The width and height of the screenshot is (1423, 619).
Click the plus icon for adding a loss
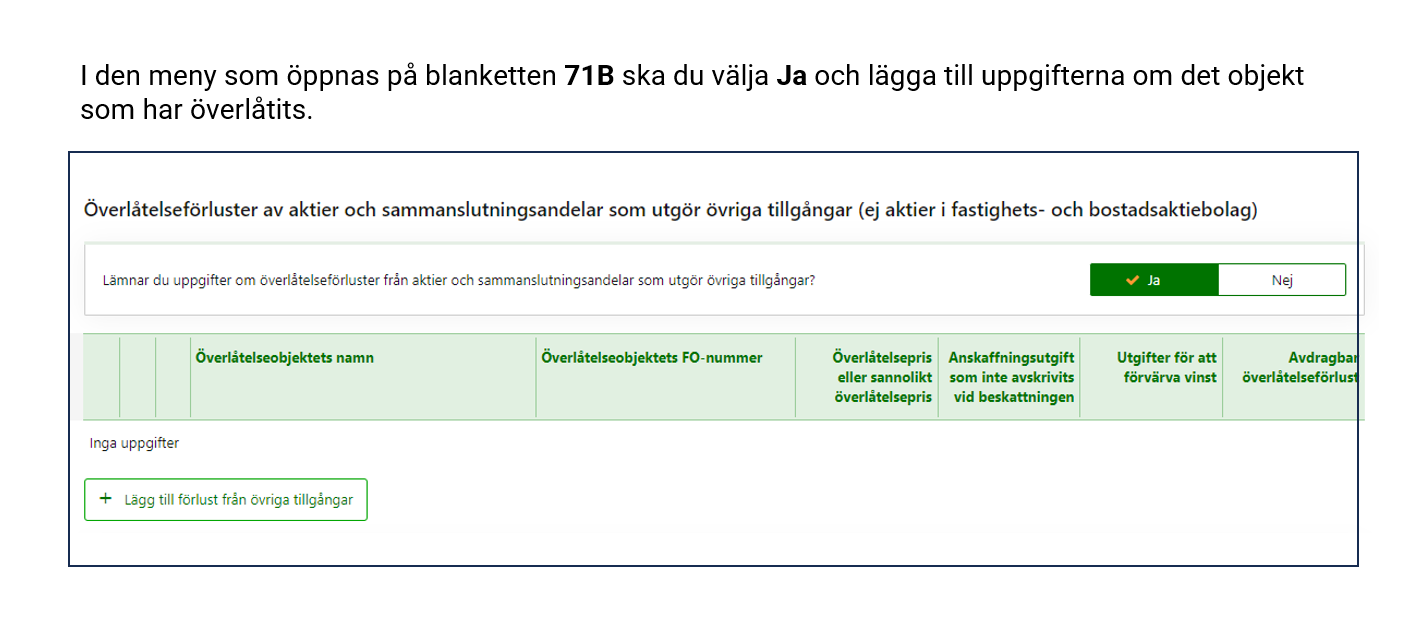pyautogui.click(x=106, y=499)
